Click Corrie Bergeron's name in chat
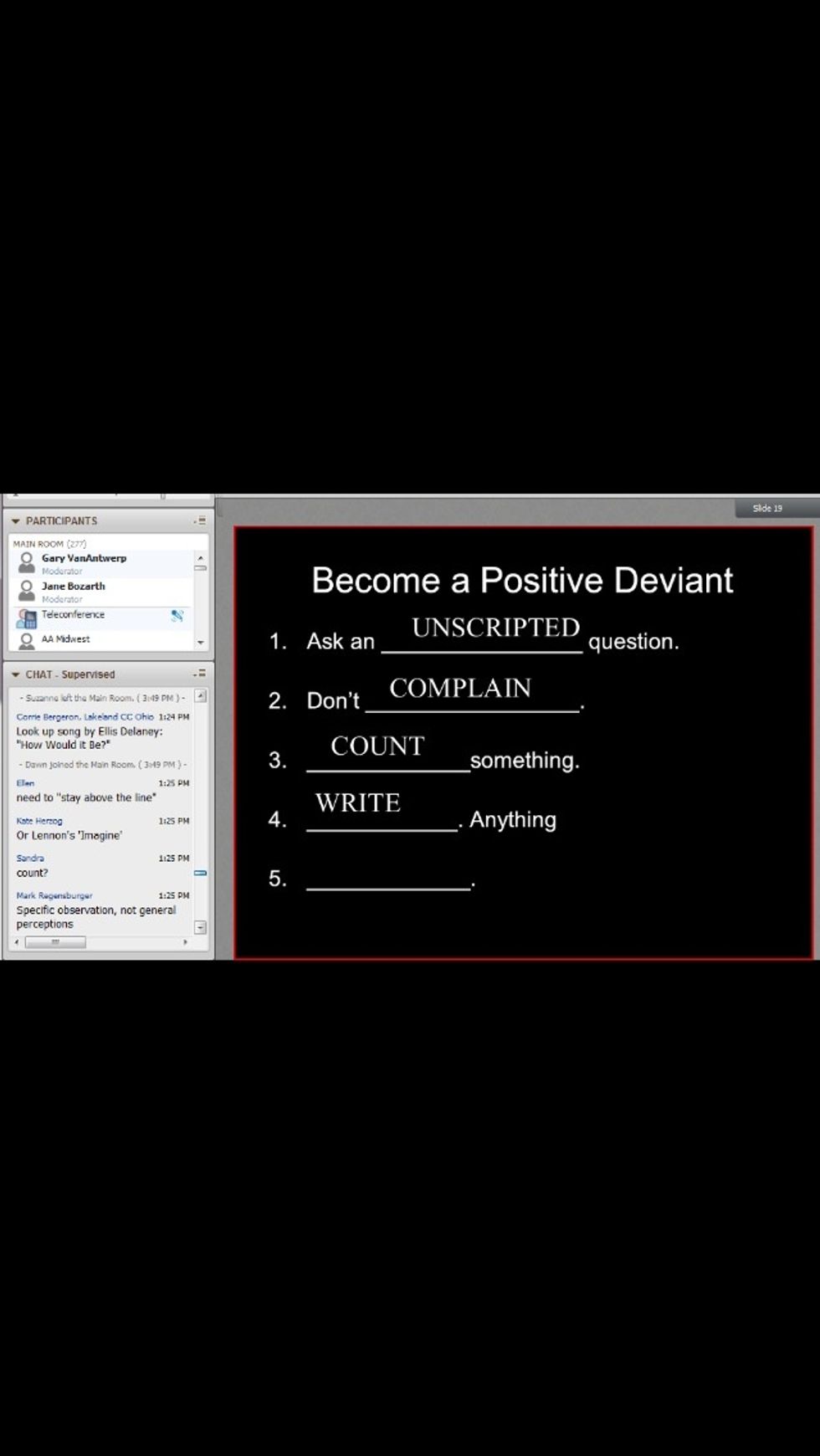820x1456 pixels. (x=85, y=717)
